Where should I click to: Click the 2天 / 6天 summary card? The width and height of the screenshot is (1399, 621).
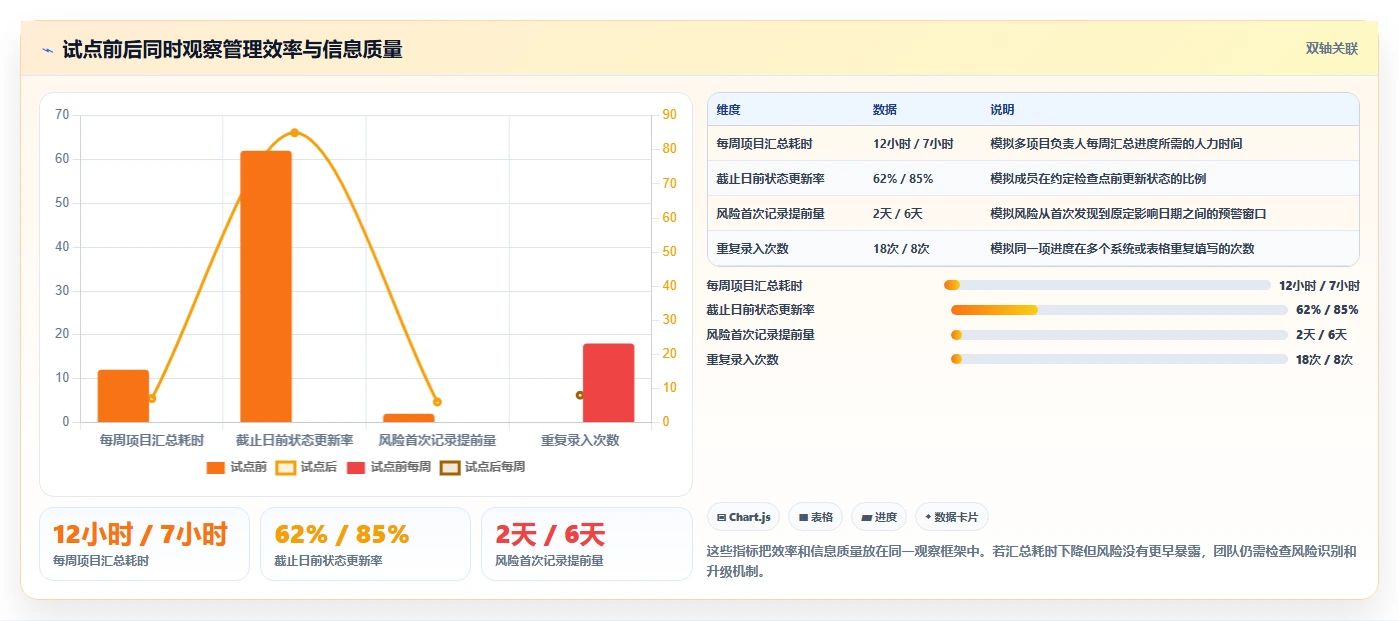pyautogui.click(x=587, y=544)
